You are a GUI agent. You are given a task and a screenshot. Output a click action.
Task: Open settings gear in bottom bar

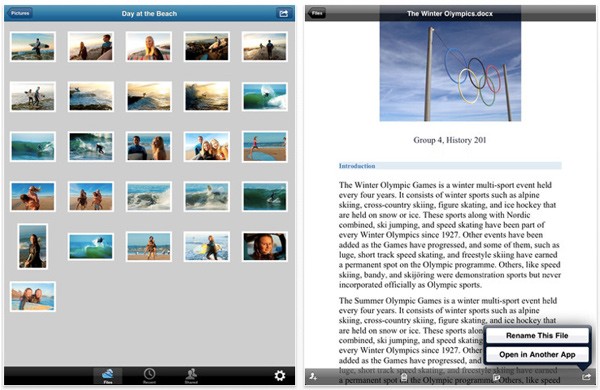[x=280, y=375]
